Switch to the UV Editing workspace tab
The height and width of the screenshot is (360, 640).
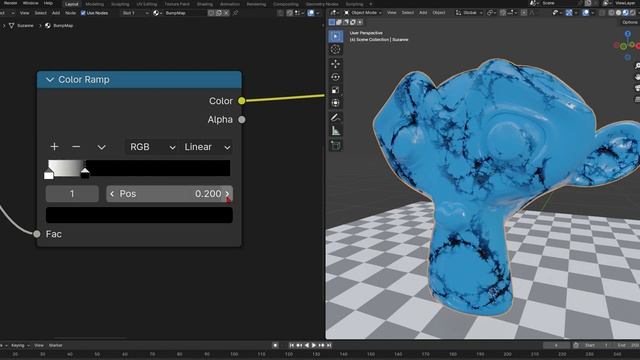point(147,4)
